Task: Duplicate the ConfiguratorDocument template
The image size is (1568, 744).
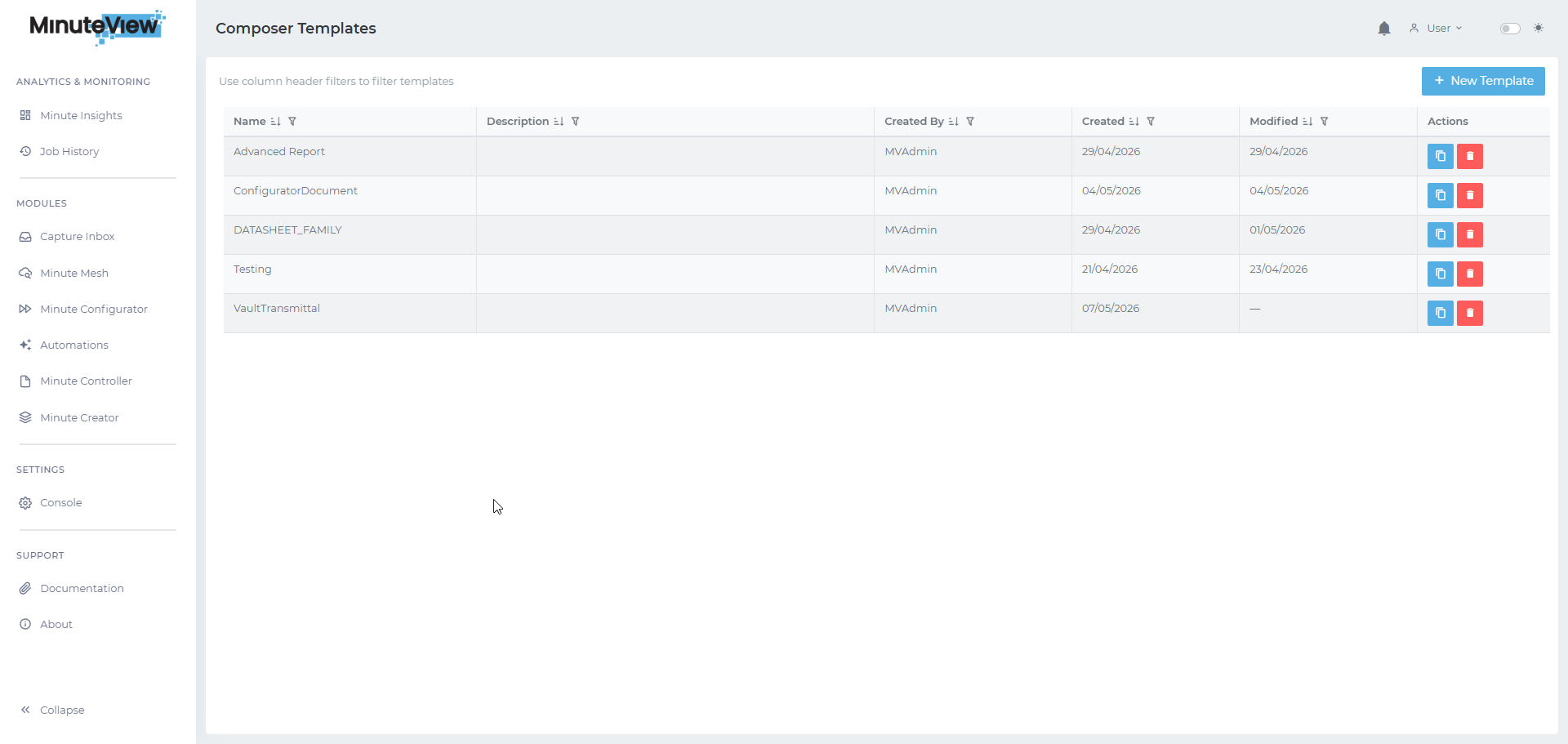Action: [1441, 195]
